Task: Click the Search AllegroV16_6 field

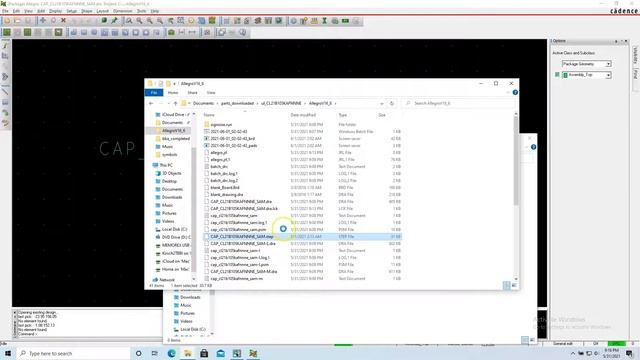Action: click(x=459, y=104)
